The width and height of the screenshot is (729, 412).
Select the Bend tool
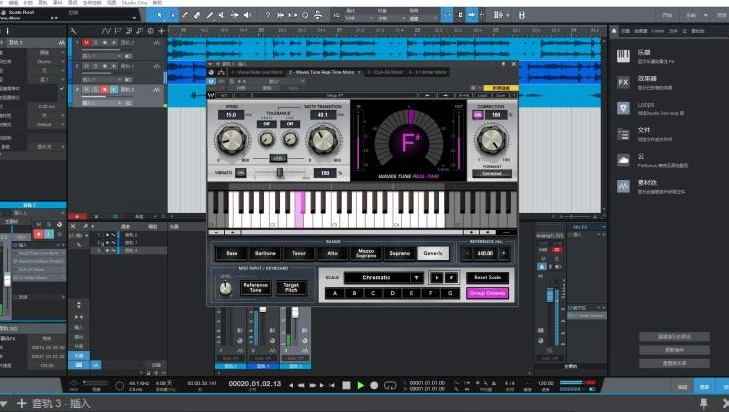click(x=234, y=15)
